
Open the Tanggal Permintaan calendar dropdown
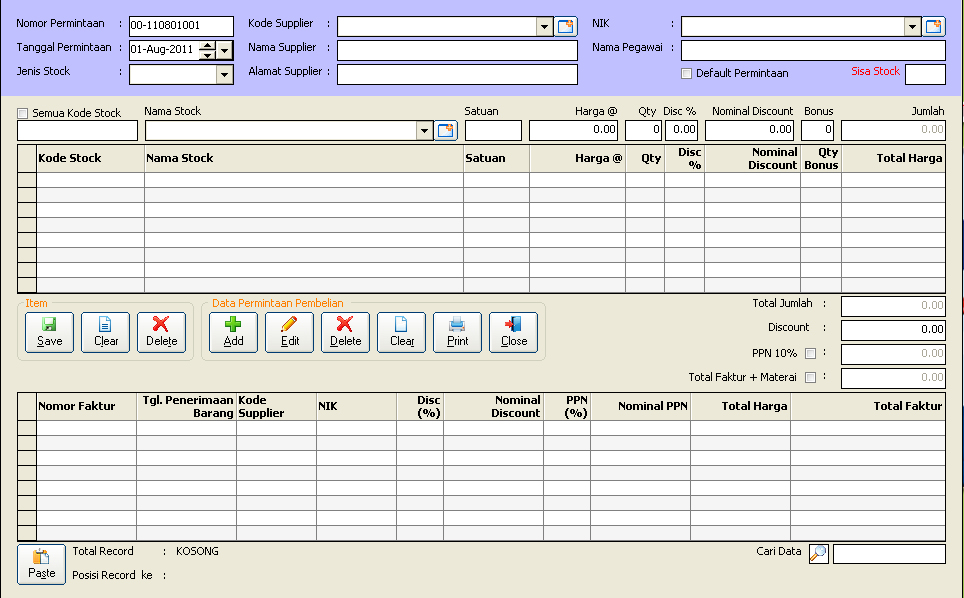224,49
